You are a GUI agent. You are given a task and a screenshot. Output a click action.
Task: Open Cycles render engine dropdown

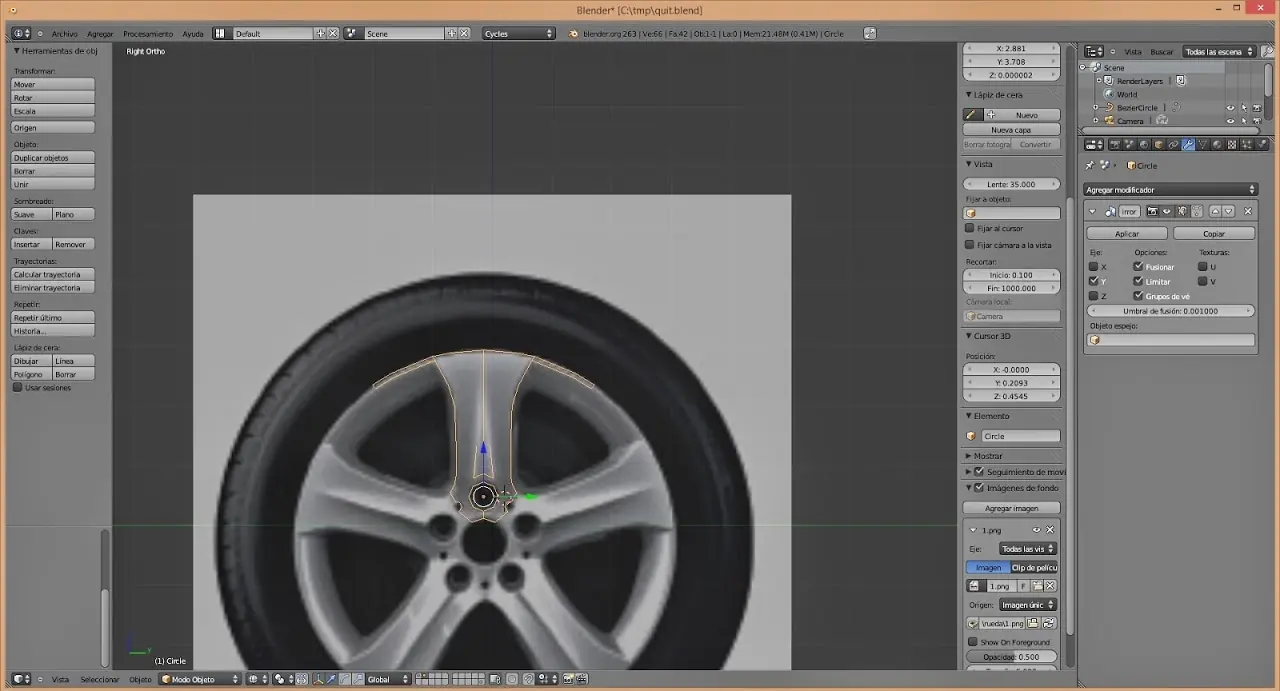point(518,33)
